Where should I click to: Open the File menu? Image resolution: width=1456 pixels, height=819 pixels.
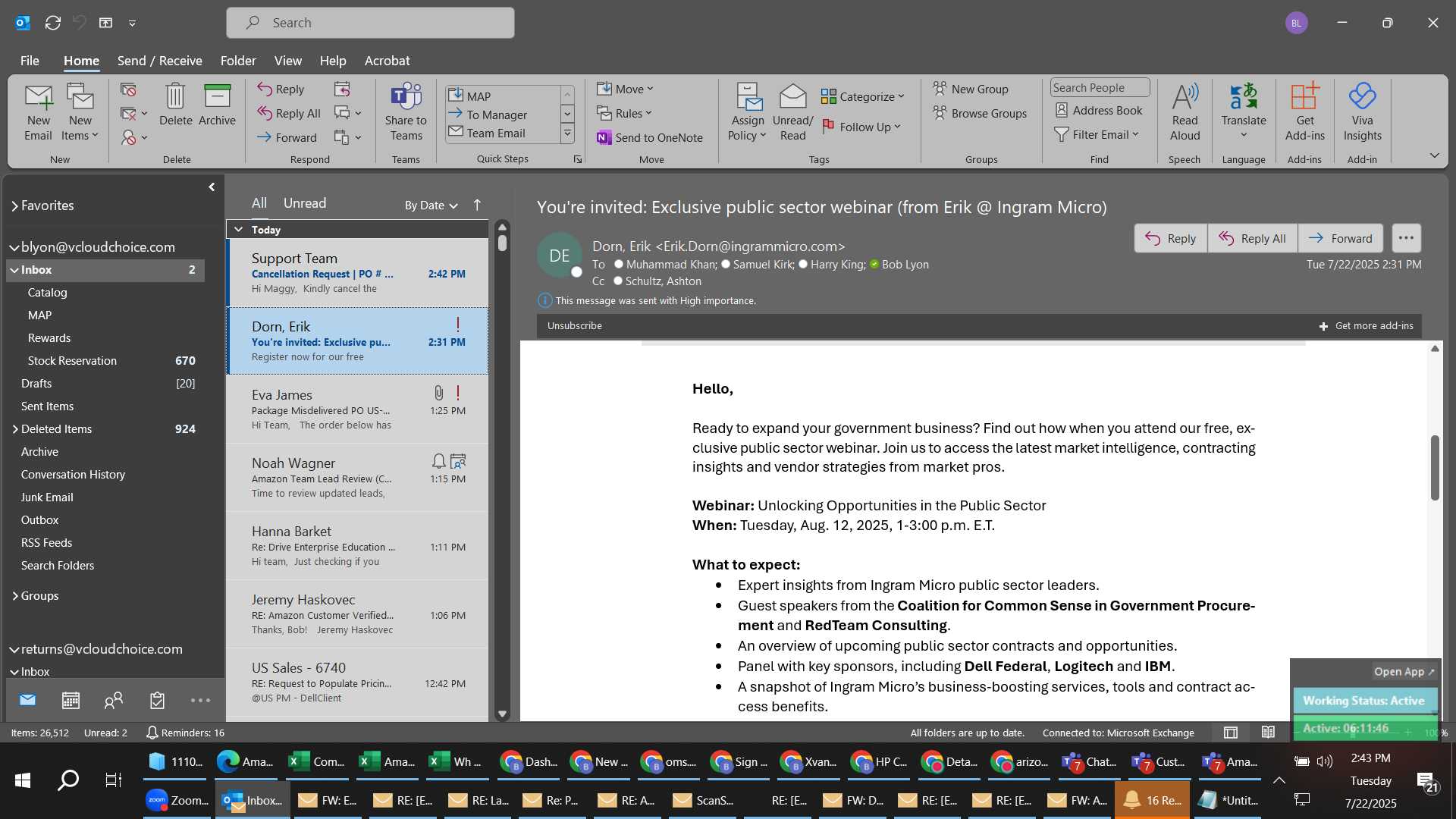(30, 61)
